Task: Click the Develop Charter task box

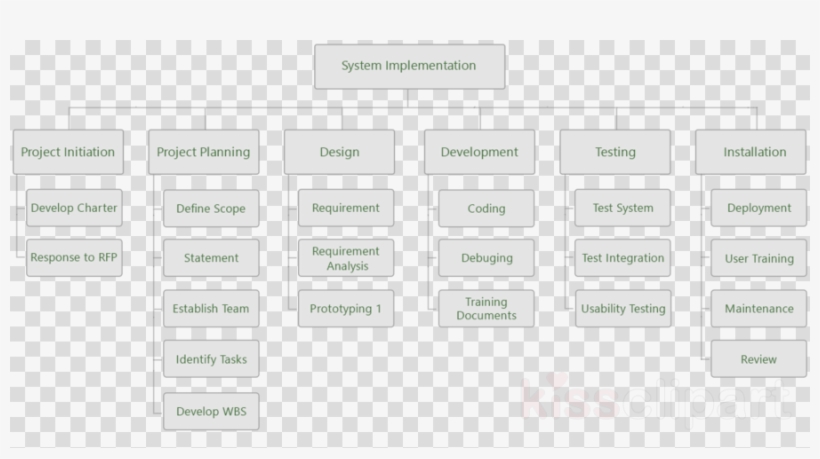Action: click(74, 208)
